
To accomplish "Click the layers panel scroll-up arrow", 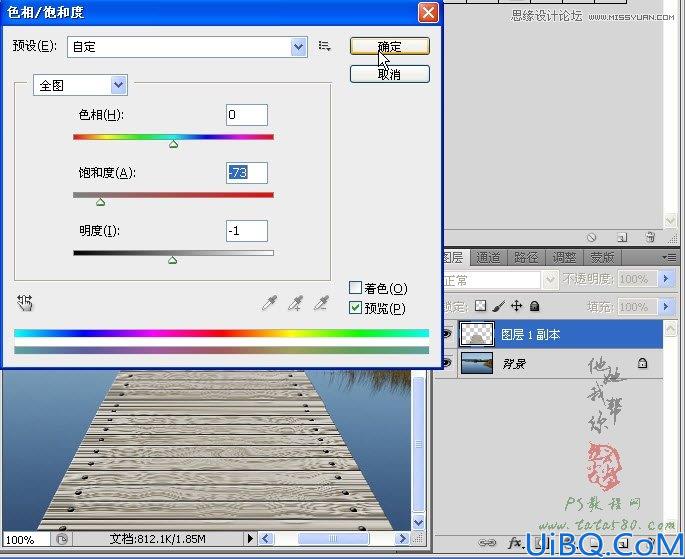I will point(670,329).
